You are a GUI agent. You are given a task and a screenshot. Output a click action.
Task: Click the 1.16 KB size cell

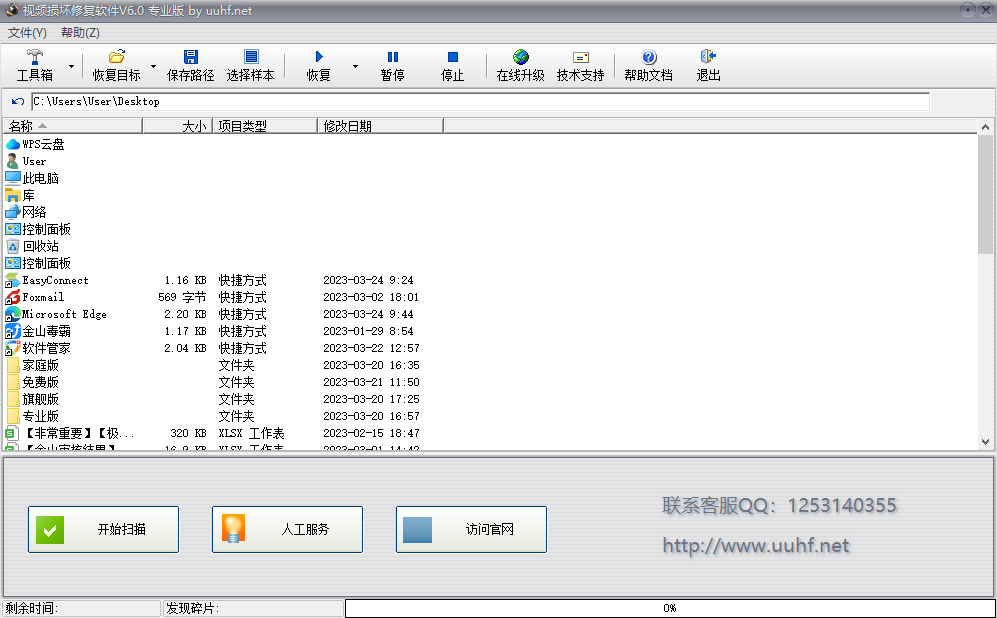[x=185, y=280]
